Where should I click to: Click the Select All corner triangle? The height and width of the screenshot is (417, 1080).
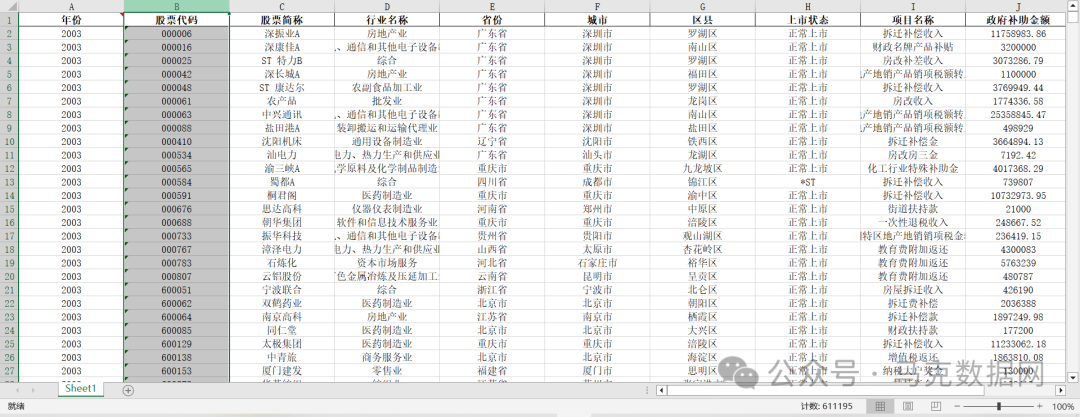pyautogui.click(x=9, y=6)
